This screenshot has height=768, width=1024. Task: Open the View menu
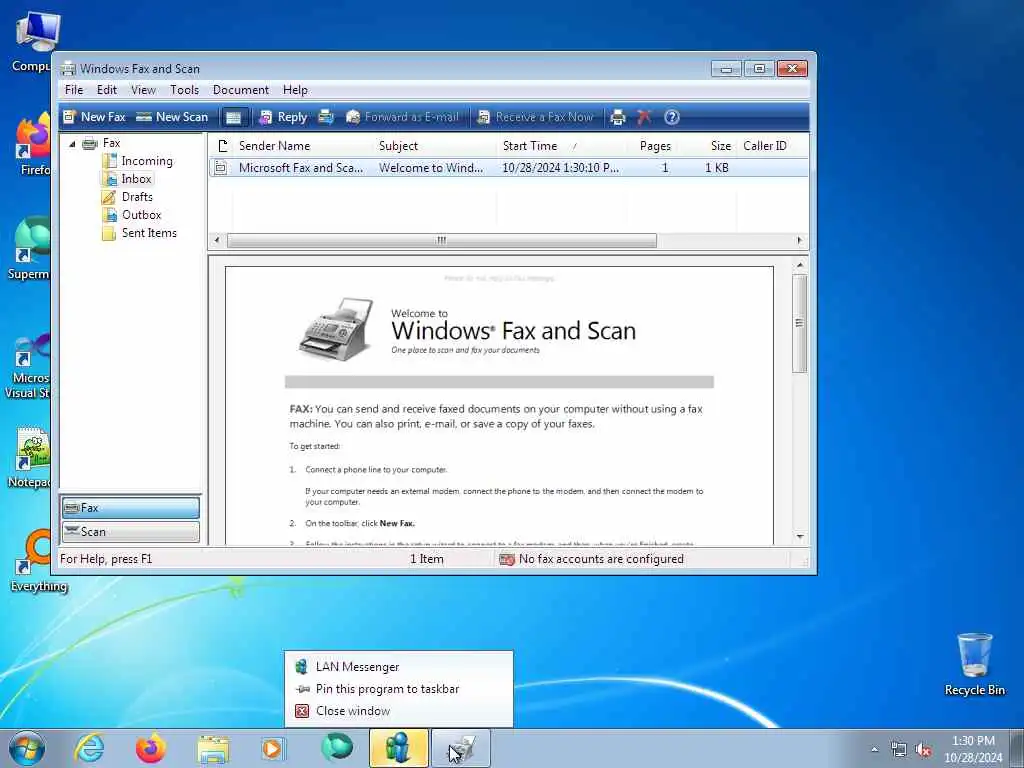[143, 89]
